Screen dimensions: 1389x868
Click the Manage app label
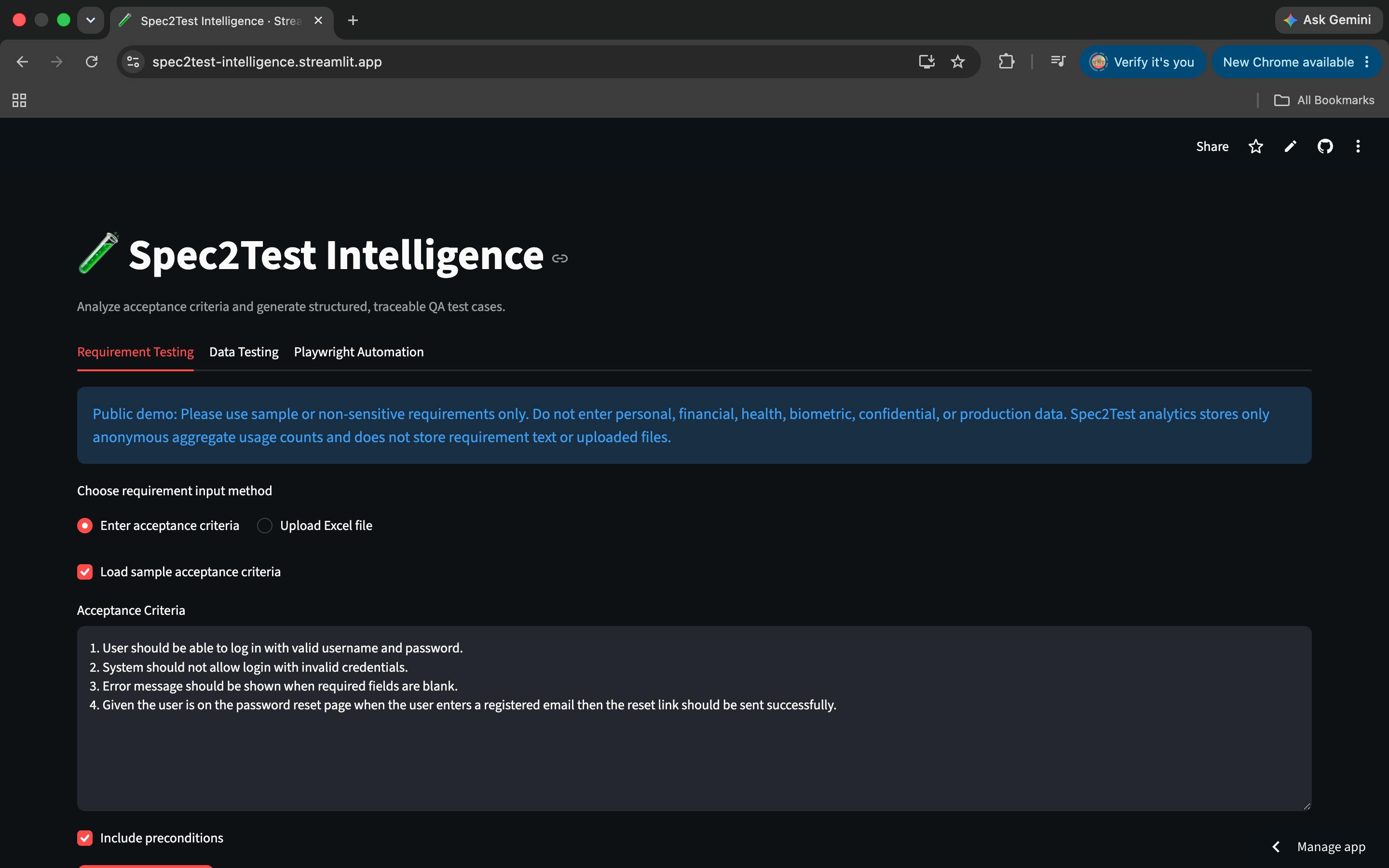tap(1331, 847)
